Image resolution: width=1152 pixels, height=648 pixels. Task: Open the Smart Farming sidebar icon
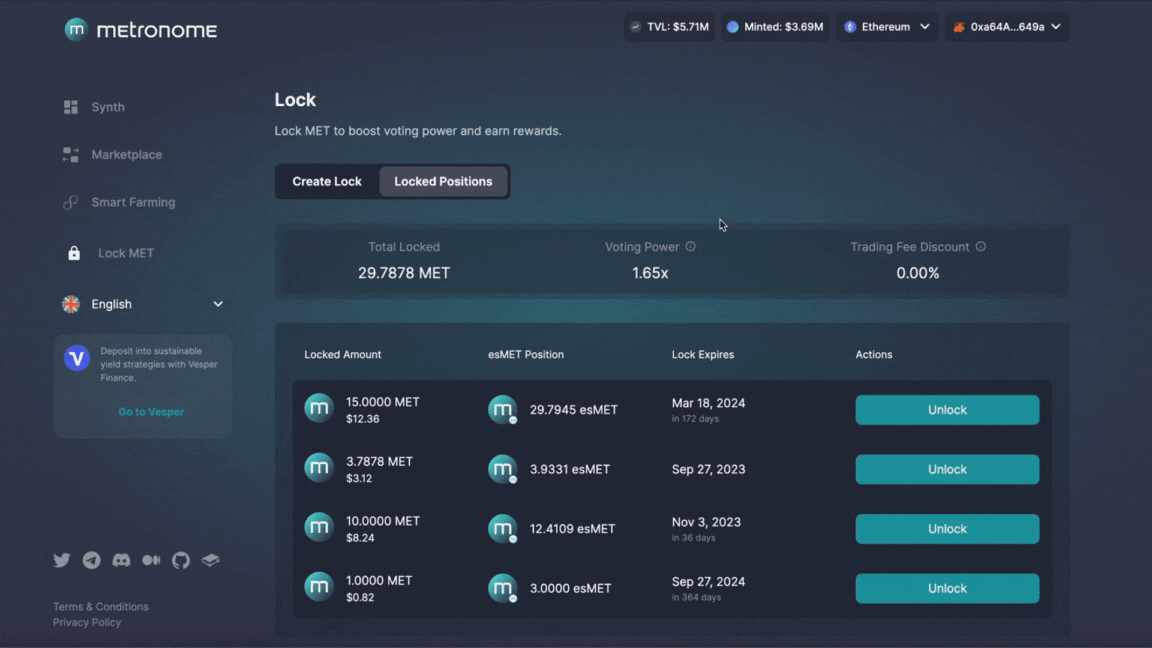click(71, 202)
